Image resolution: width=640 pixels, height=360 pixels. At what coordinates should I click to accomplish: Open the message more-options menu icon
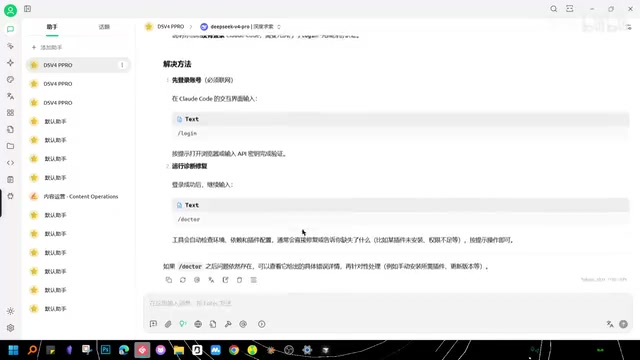[253, 280]
